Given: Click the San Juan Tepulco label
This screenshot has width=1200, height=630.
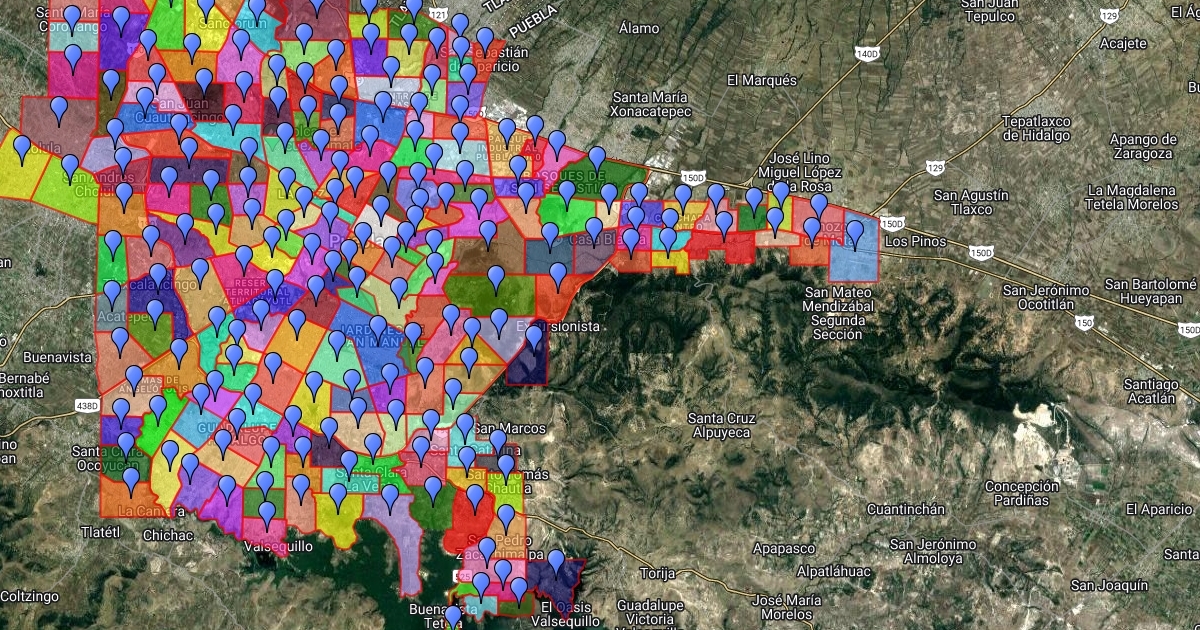Looking at the screenshot, I should coord(989,10).
